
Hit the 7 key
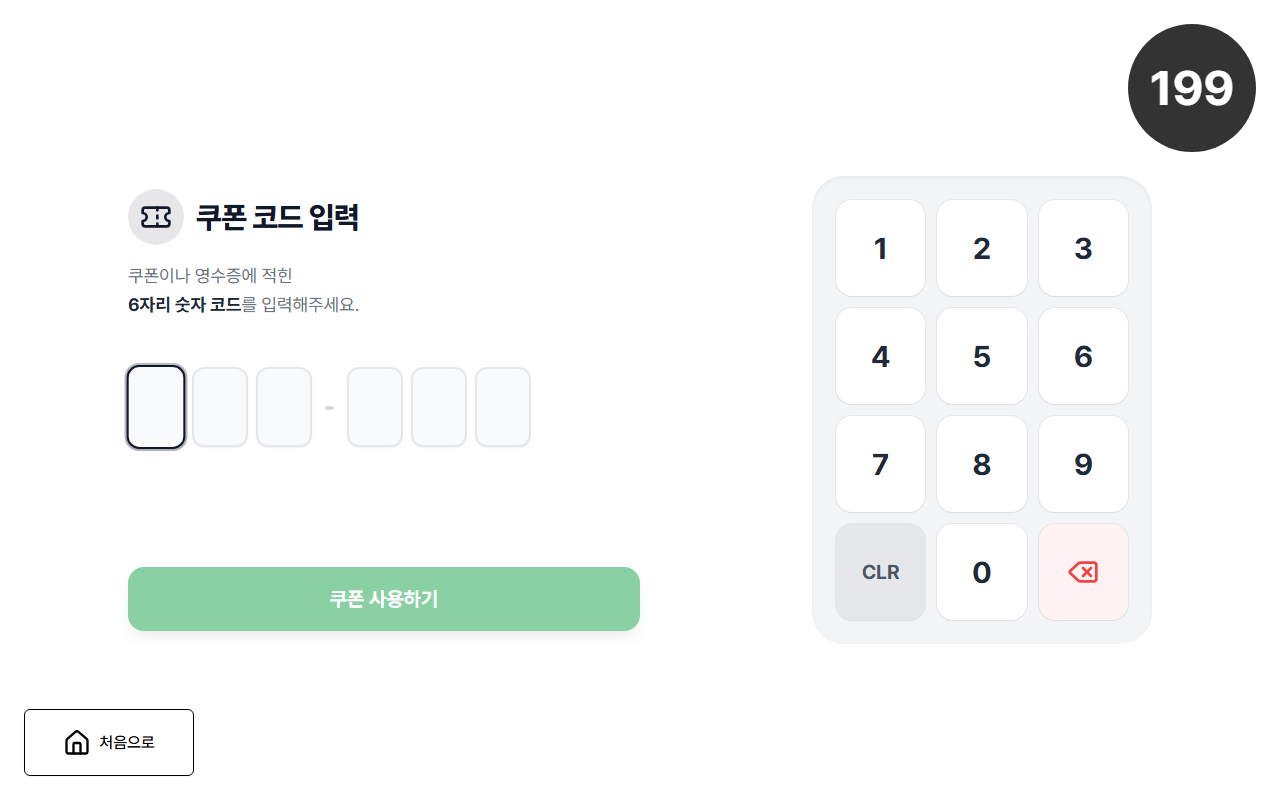tap(880, 464)
